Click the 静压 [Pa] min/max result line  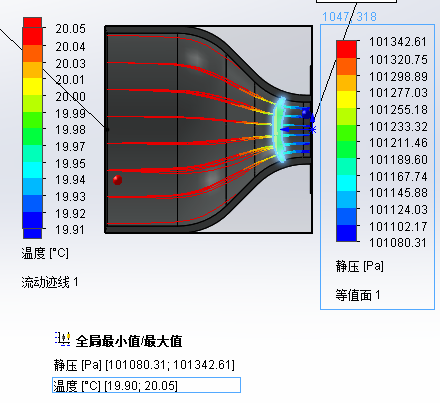tap(144, 365)
